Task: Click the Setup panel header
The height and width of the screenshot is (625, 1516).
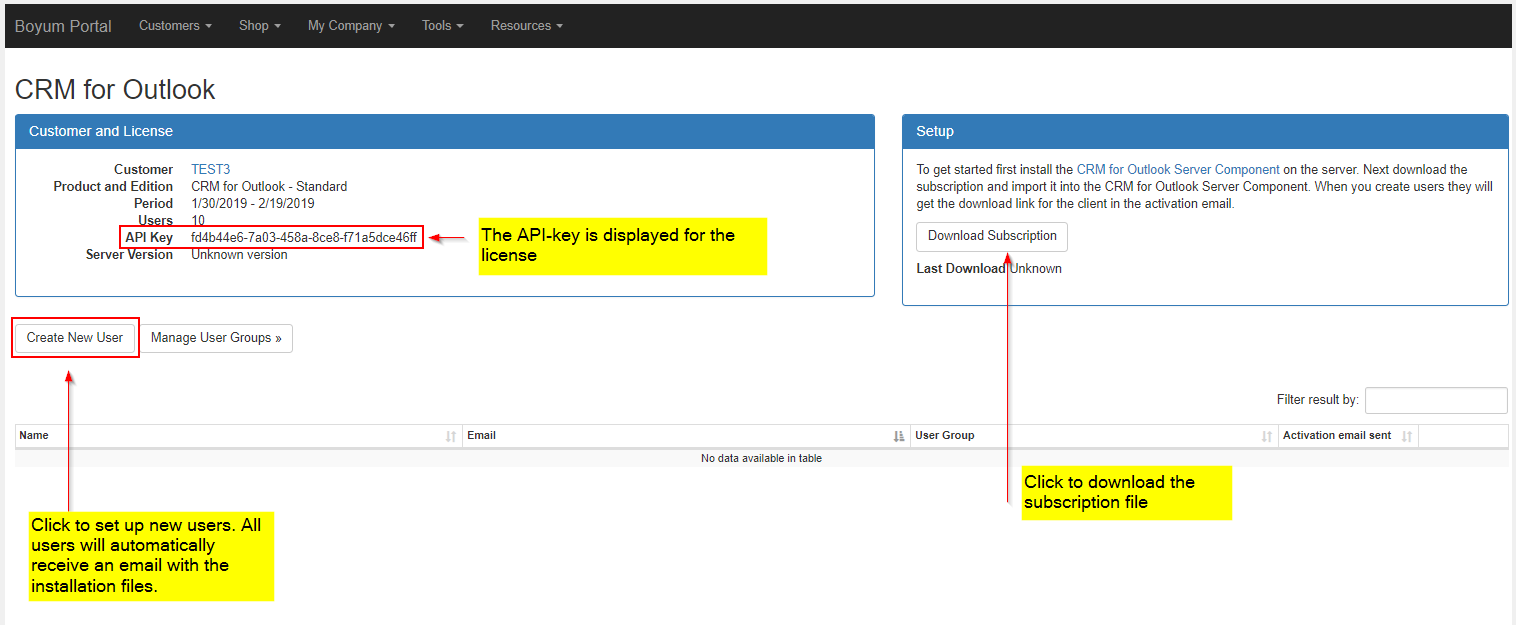Action: click(1205, 131)
